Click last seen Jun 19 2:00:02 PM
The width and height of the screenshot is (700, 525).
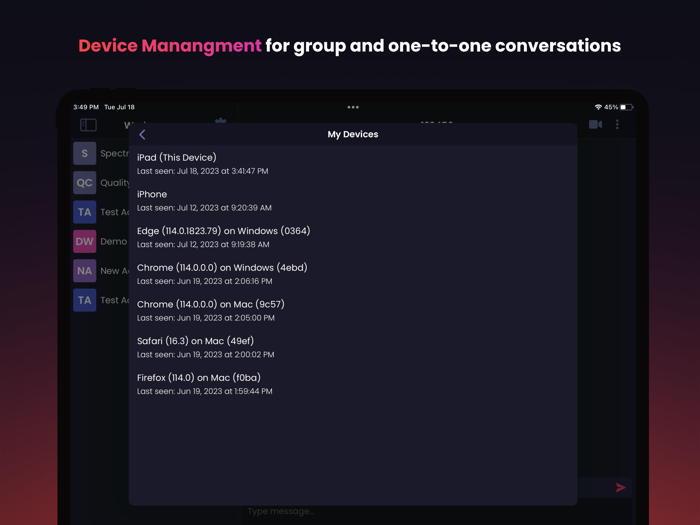point(205,354)
